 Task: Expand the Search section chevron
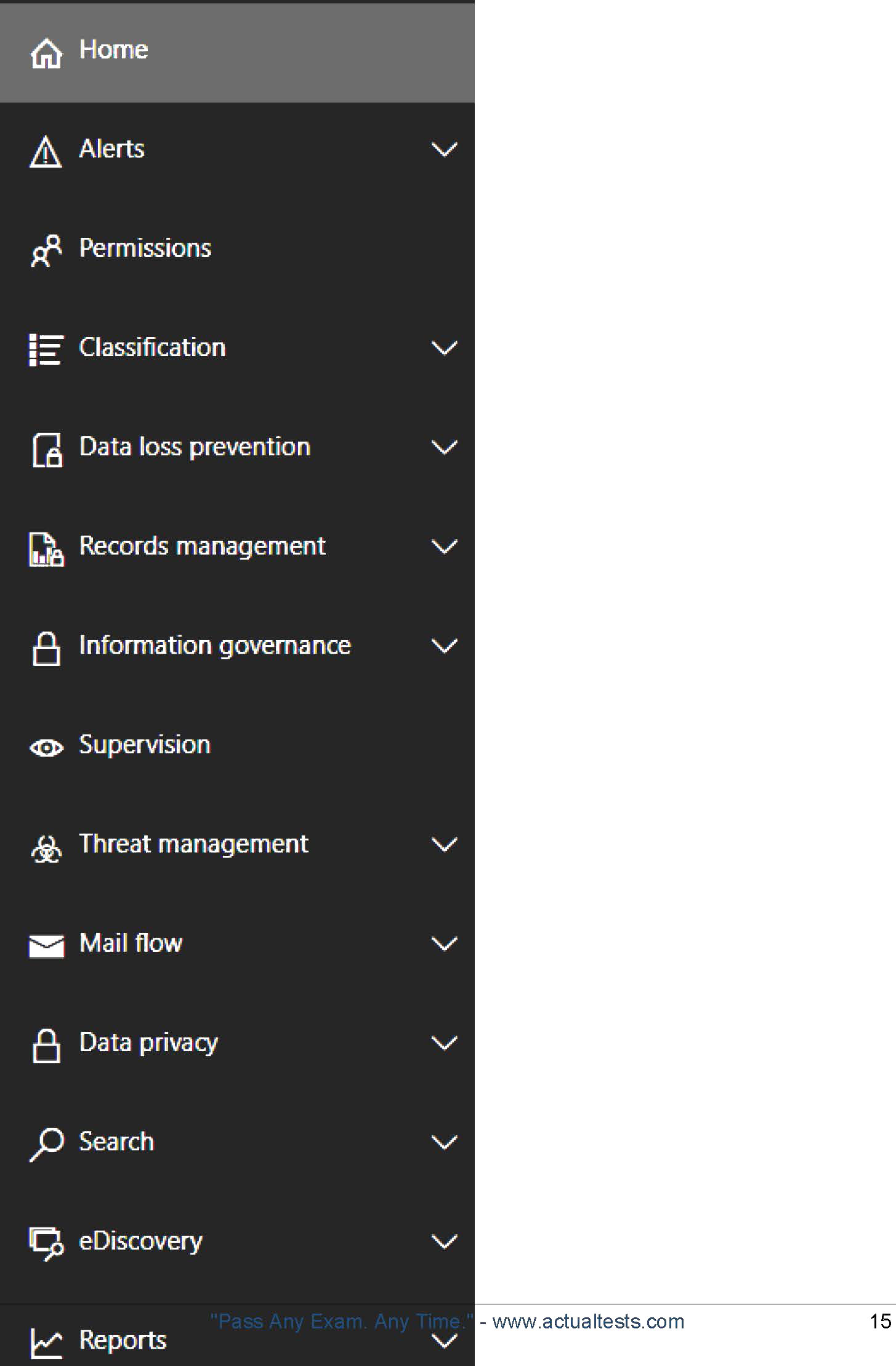click(x=444, y=1142)
